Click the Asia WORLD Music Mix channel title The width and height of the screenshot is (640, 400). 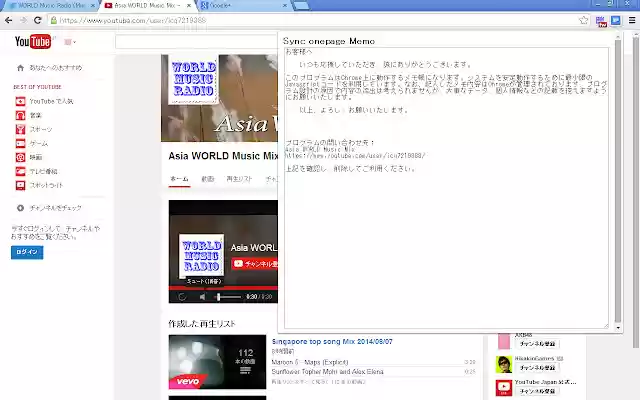pos(223,156)
